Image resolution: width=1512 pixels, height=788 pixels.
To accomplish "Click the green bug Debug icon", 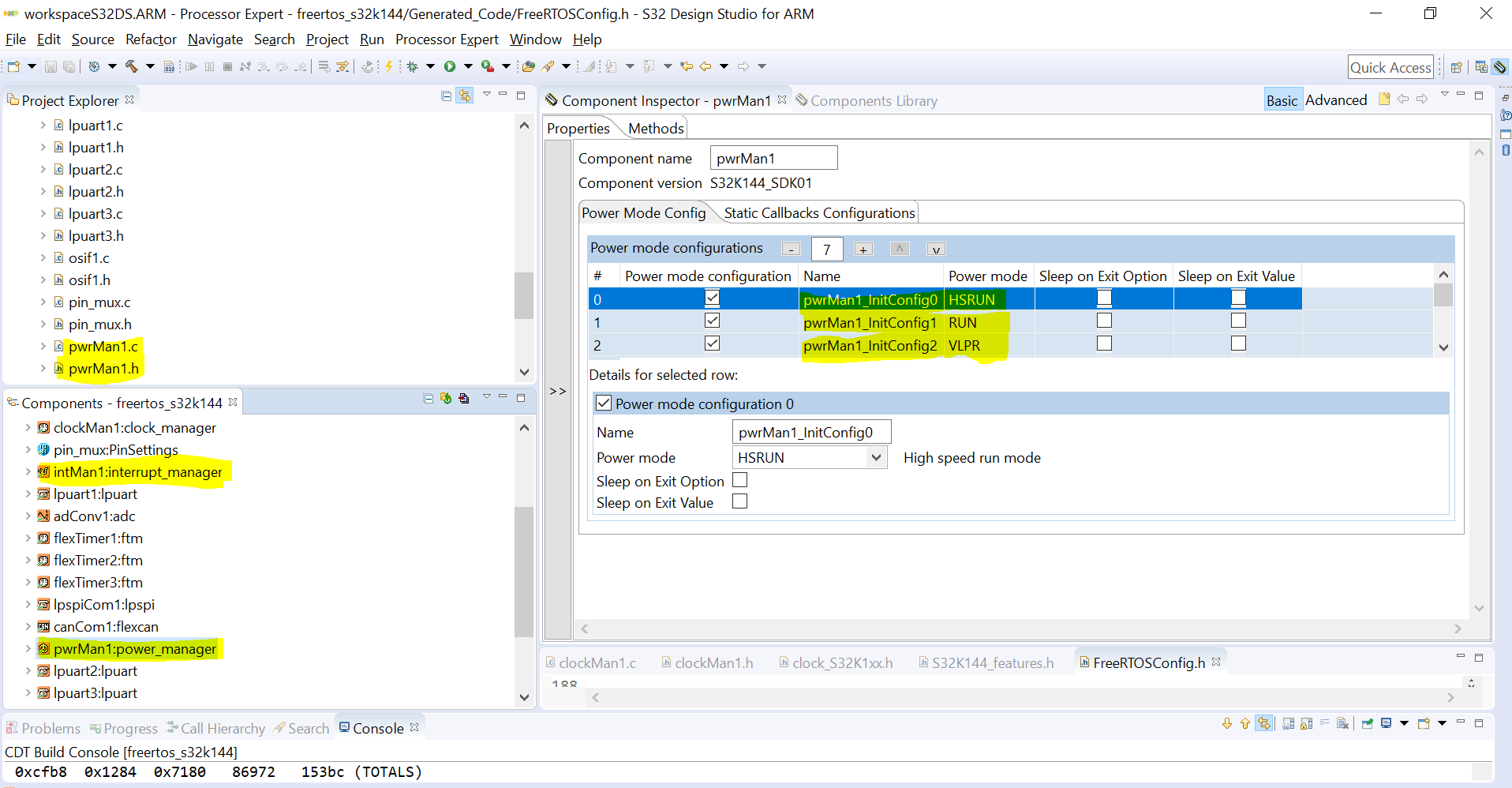I will 412,66.
